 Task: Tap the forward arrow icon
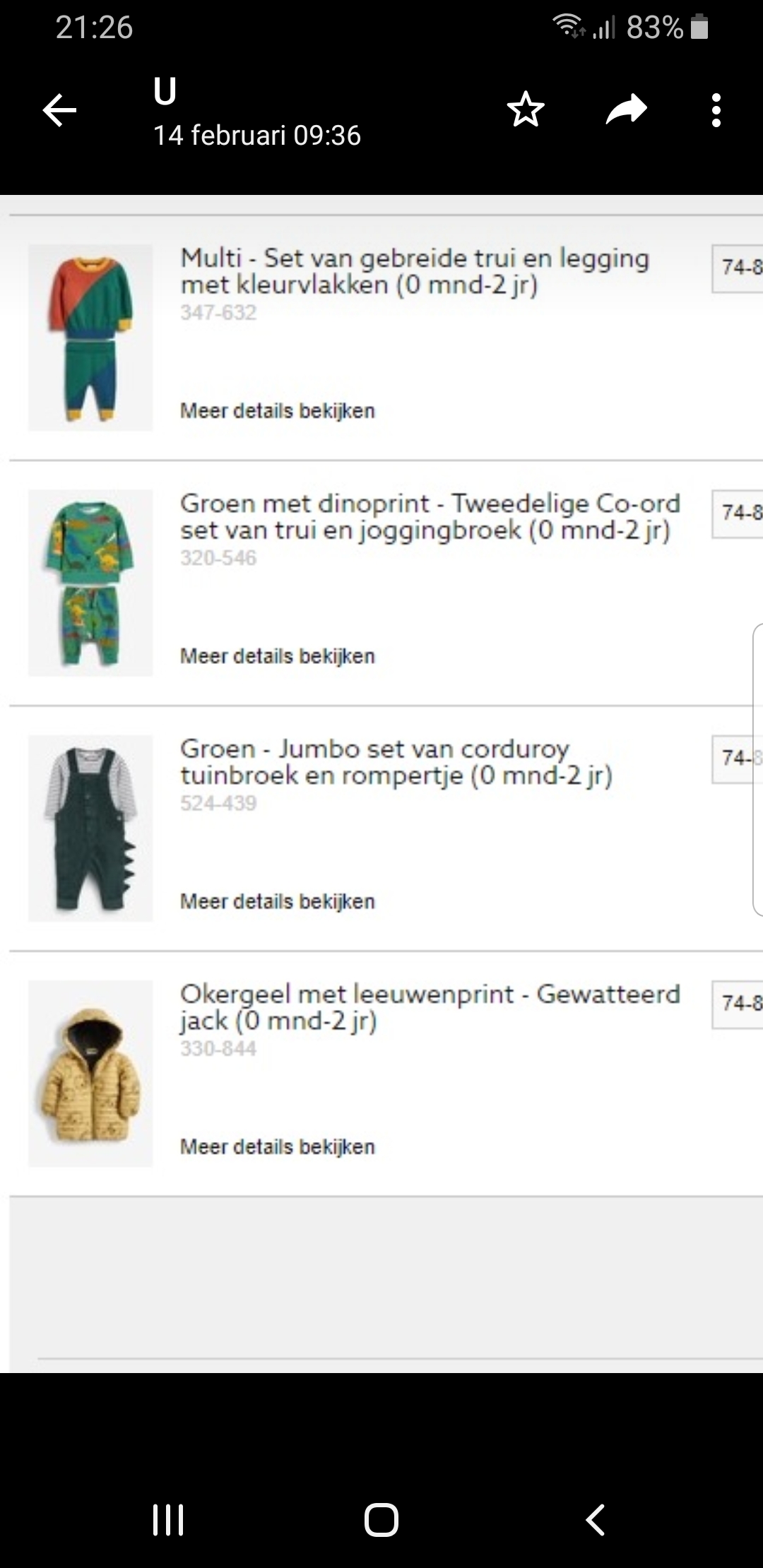tap(627, 109)
